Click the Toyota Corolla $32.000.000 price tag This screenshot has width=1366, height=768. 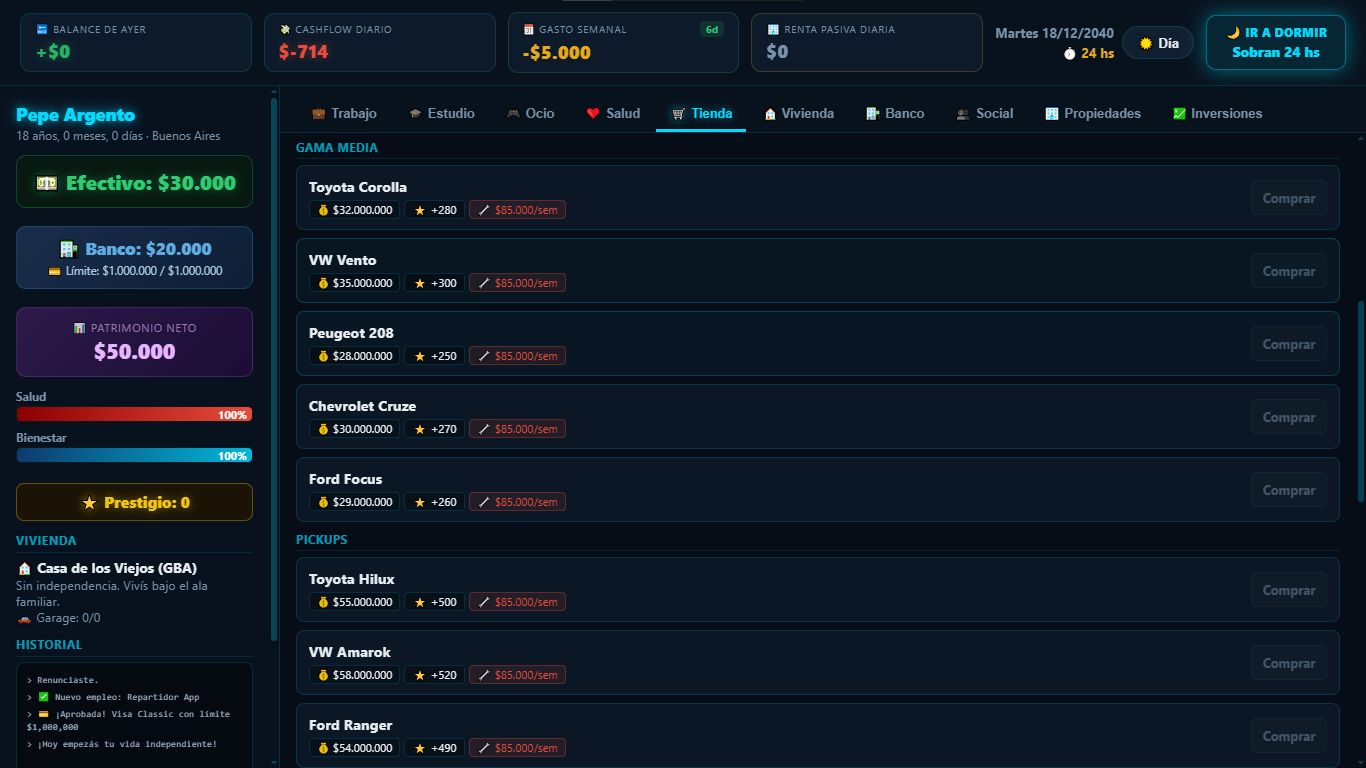point(355,210)
